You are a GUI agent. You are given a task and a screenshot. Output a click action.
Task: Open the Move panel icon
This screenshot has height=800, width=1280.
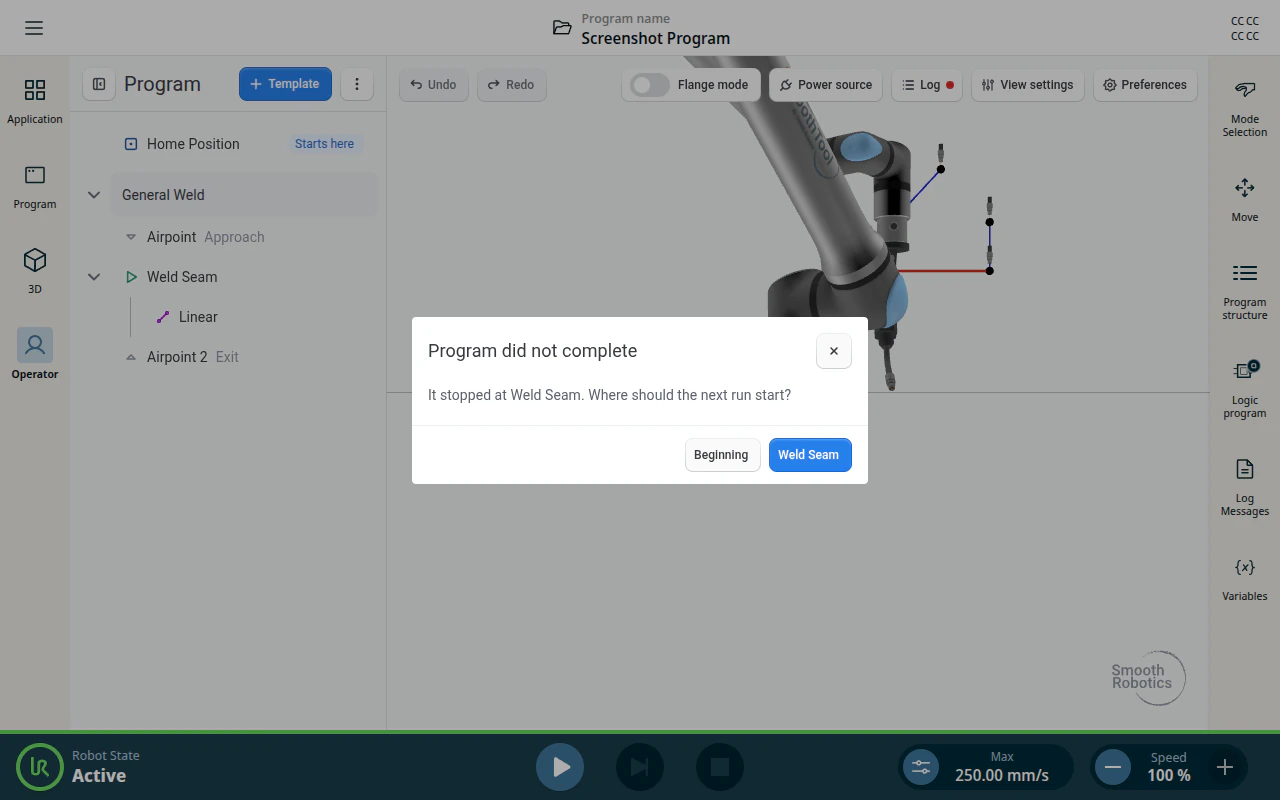(x=1245, y=199)
